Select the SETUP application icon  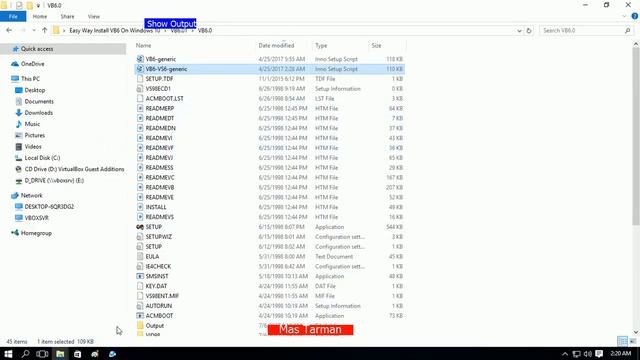click(140, 227)
